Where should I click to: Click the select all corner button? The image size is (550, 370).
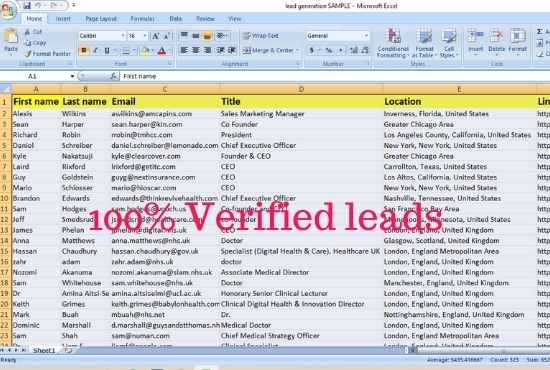point(6,89)
